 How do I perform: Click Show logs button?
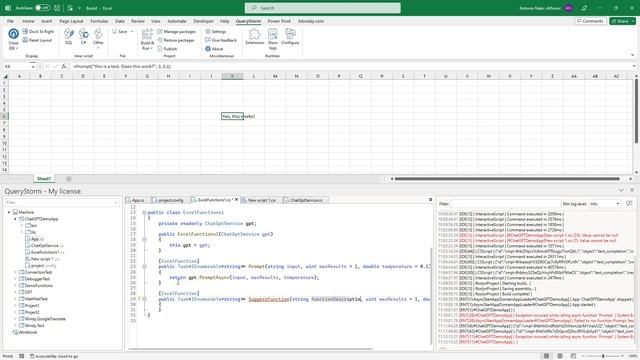[273, 39]
